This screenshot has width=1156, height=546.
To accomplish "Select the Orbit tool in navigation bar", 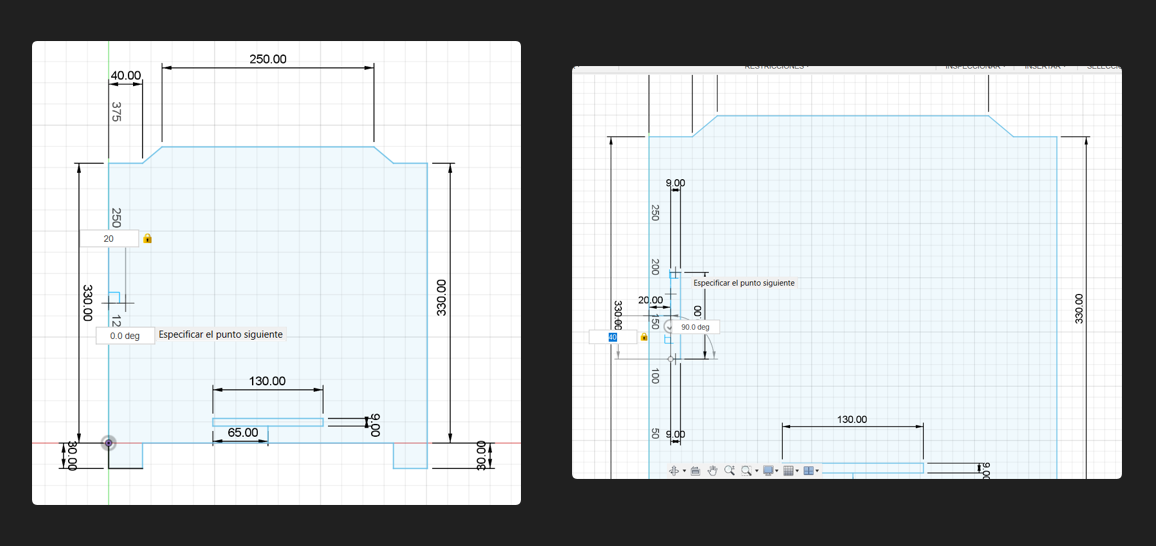I will coord(674,471).
